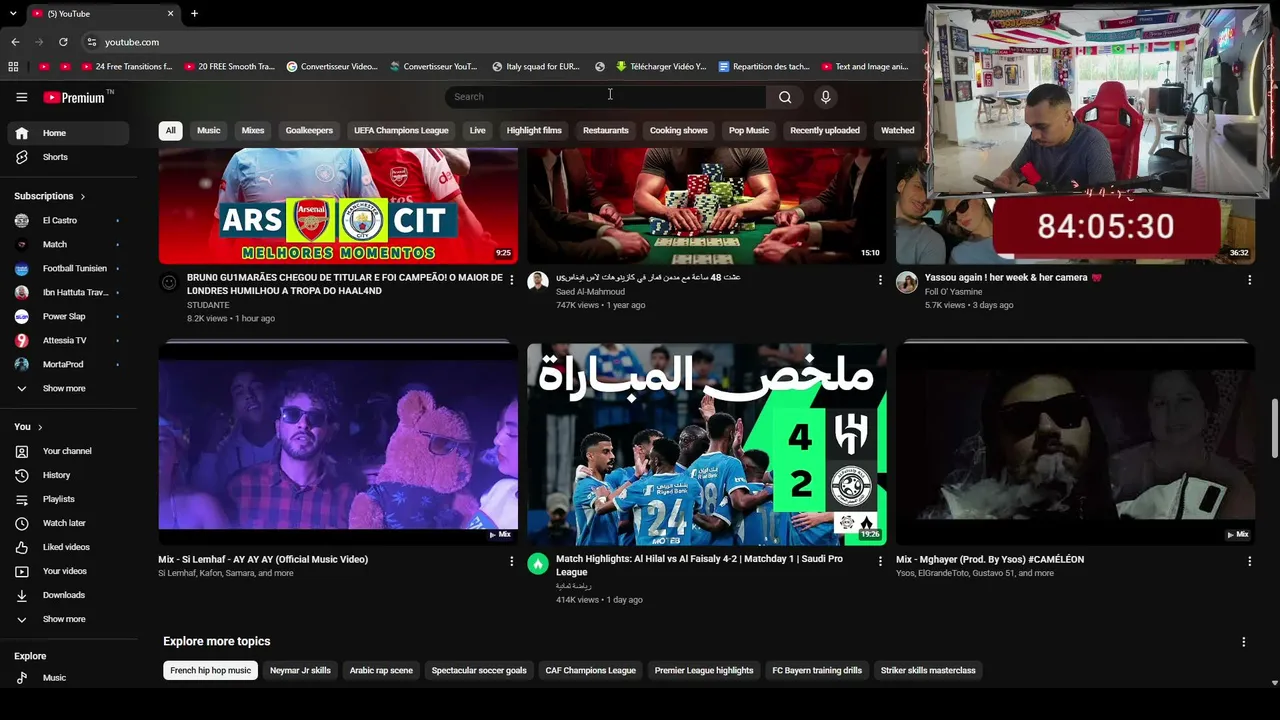
Task: Select the Cooking shows filter chip
Action: (678, 130)
